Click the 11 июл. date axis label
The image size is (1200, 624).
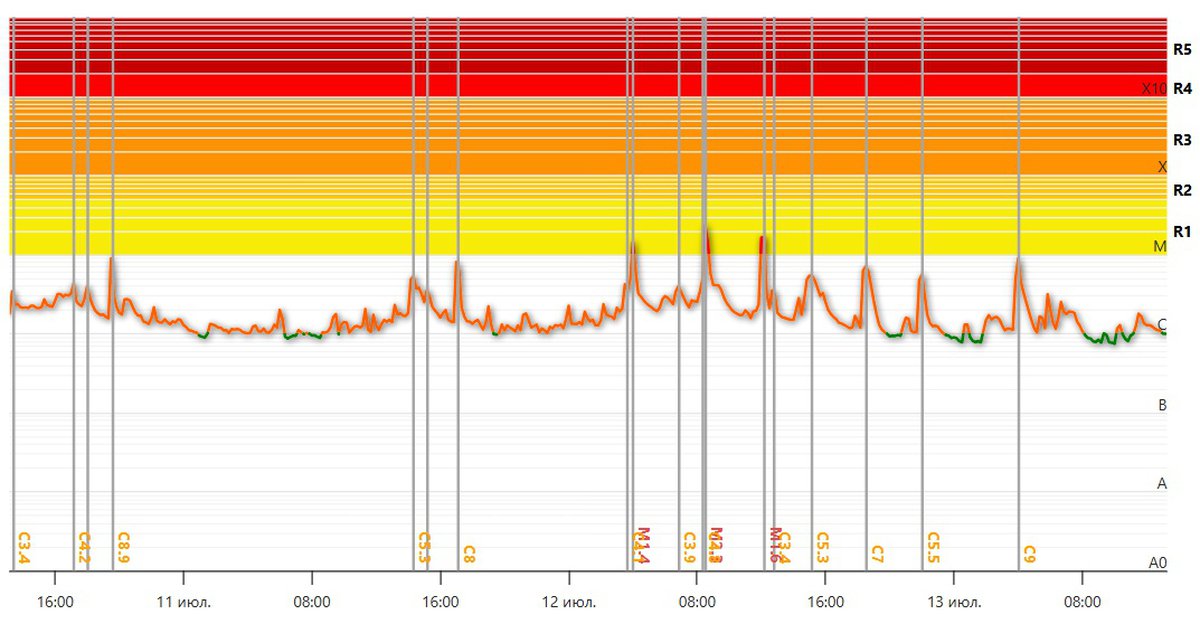(x=183, y=603)
